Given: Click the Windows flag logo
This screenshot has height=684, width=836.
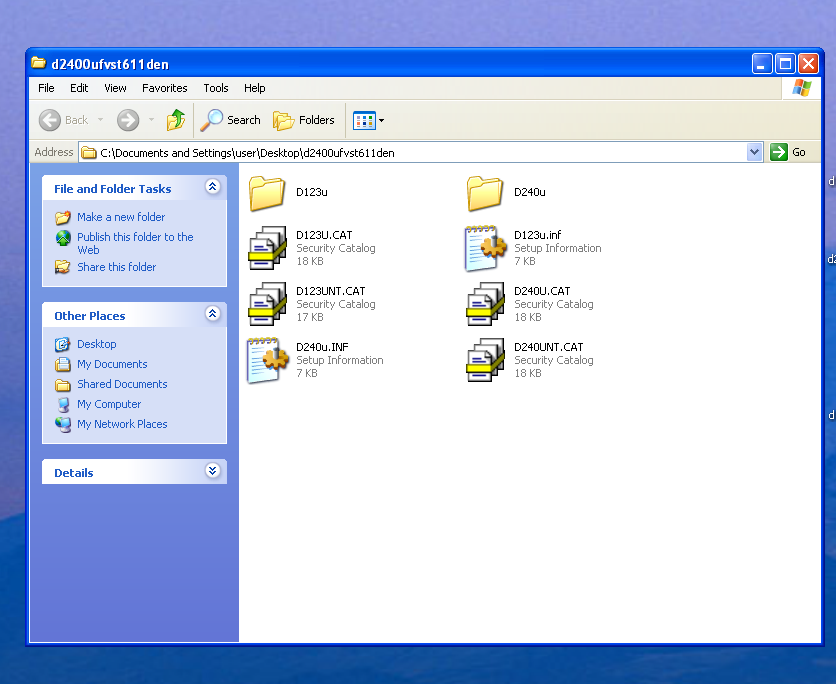Looking at the screenshot, I should [801, 87].
